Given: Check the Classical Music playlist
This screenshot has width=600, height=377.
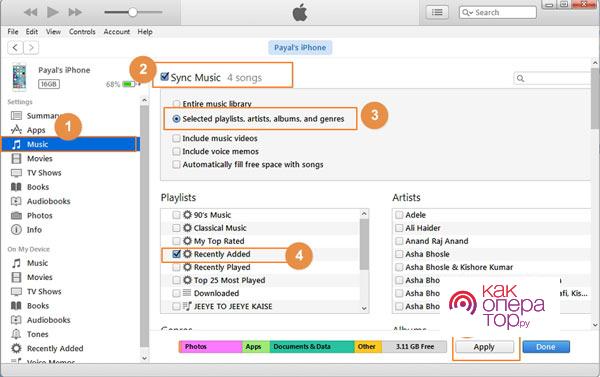Looking at the screenshot, I should 176,228.
